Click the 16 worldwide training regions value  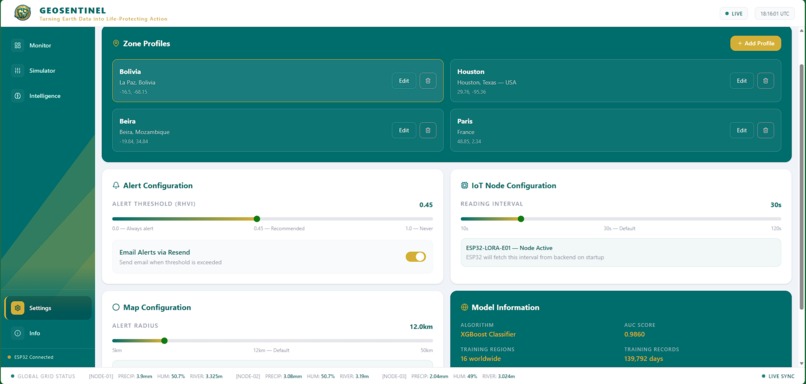481,359
